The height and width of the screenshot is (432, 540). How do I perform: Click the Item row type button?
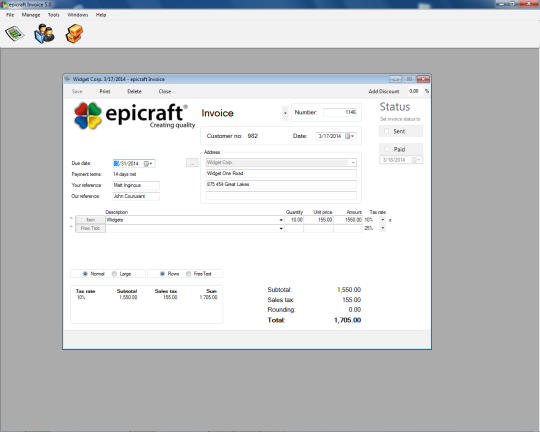pos(91,220)
